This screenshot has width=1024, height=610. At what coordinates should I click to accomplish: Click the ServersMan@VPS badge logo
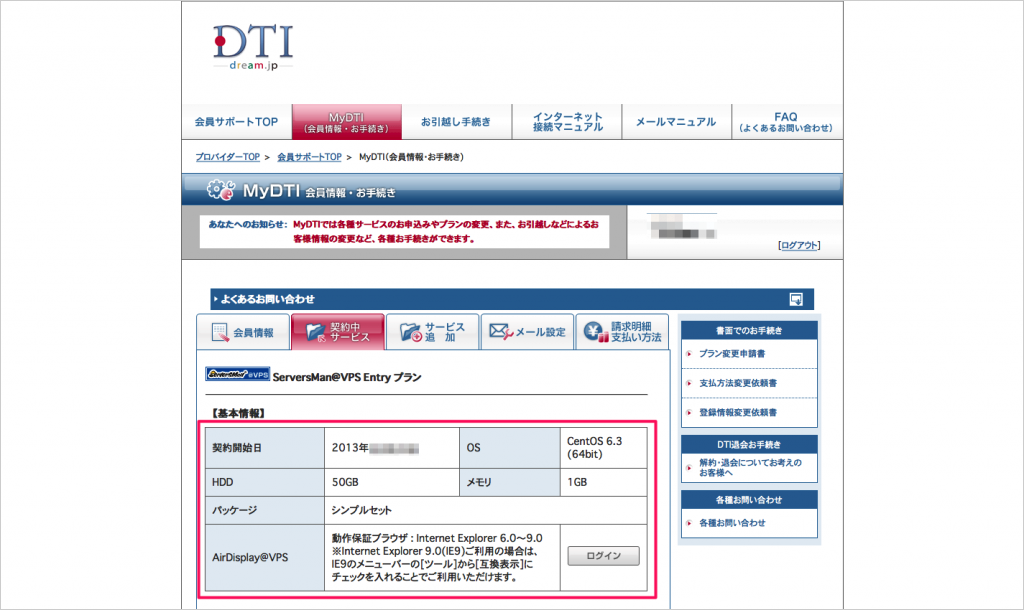[237, 374]
